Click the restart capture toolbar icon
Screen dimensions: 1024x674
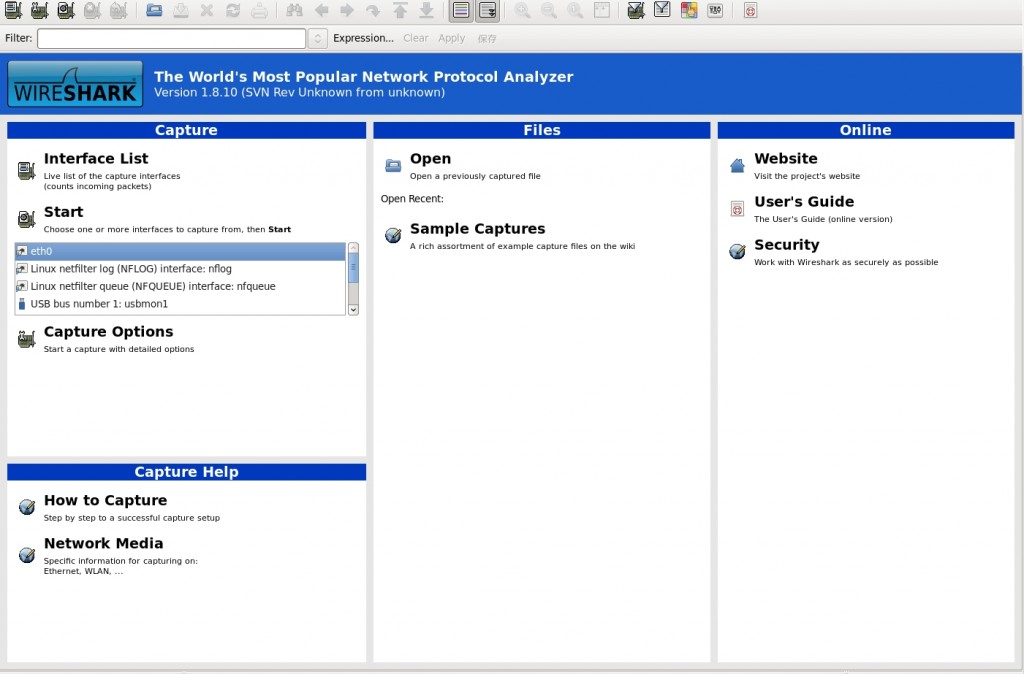pos(118,10)
